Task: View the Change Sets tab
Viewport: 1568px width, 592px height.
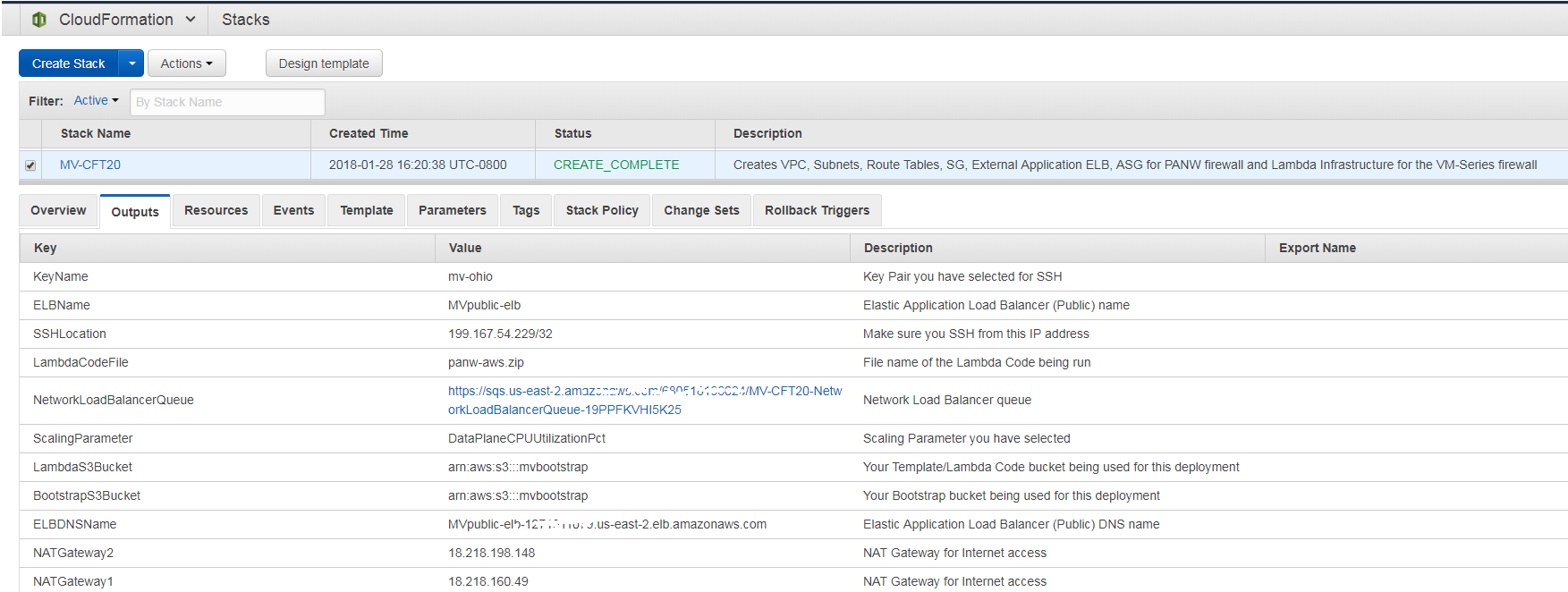Action: [701, 210]
